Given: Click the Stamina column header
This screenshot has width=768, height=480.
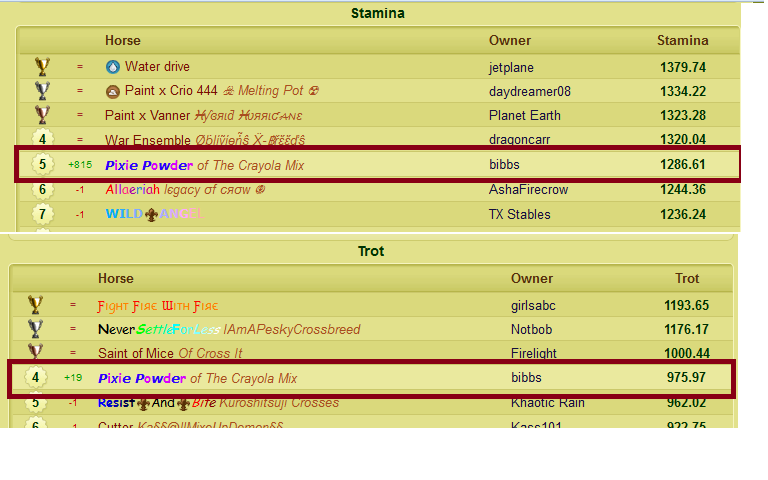Looking at the screenshot, I should pyautogui.click(x=682, y=41).
